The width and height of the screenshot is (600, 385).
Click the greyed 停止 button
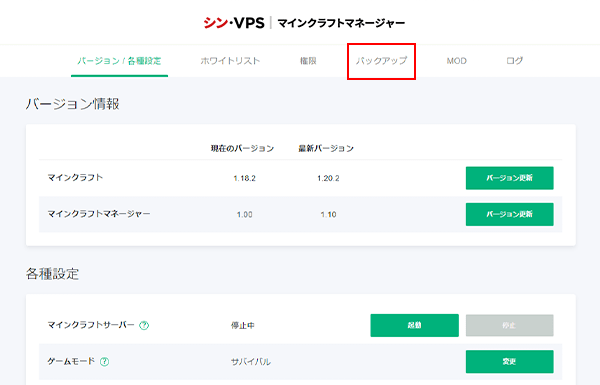click(509, 325)
